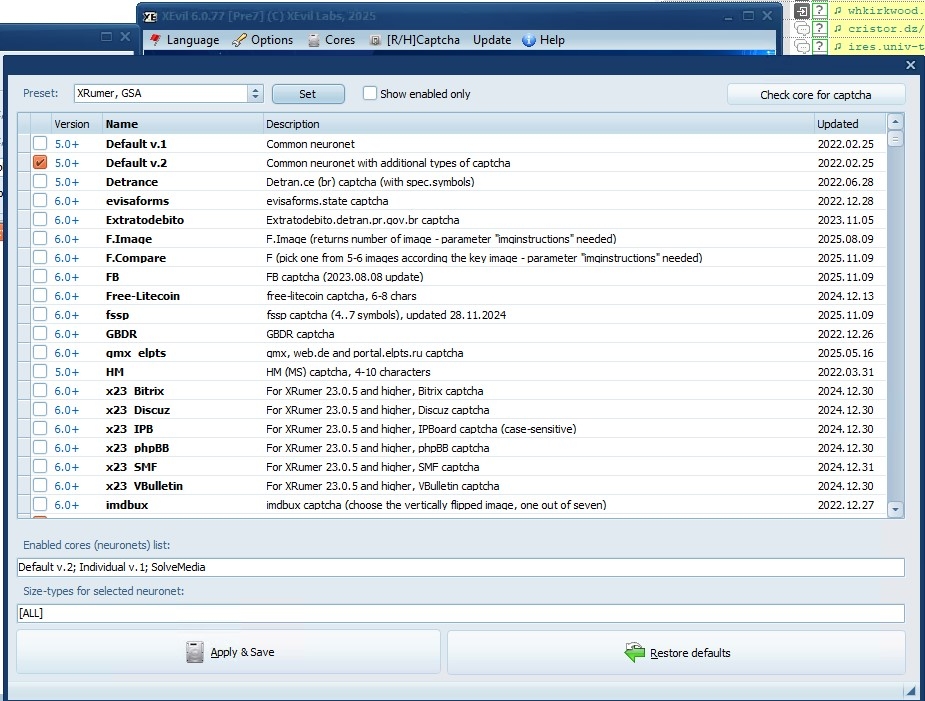This screenshot has height=701, width=925.
Task: Click the Apply & Save disk icon
Action: point(196,652)
